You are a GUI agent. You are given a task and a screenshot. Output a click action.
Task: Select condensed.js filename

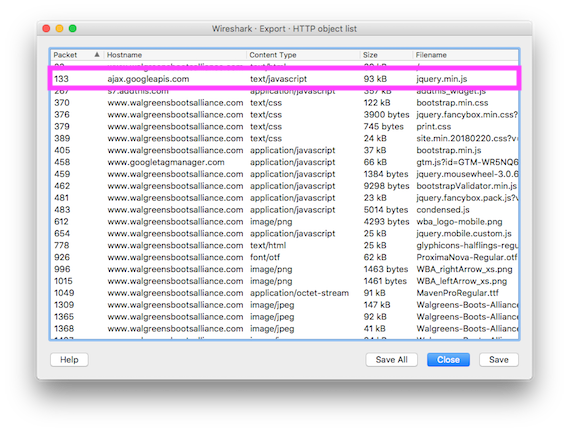point(443,210)
